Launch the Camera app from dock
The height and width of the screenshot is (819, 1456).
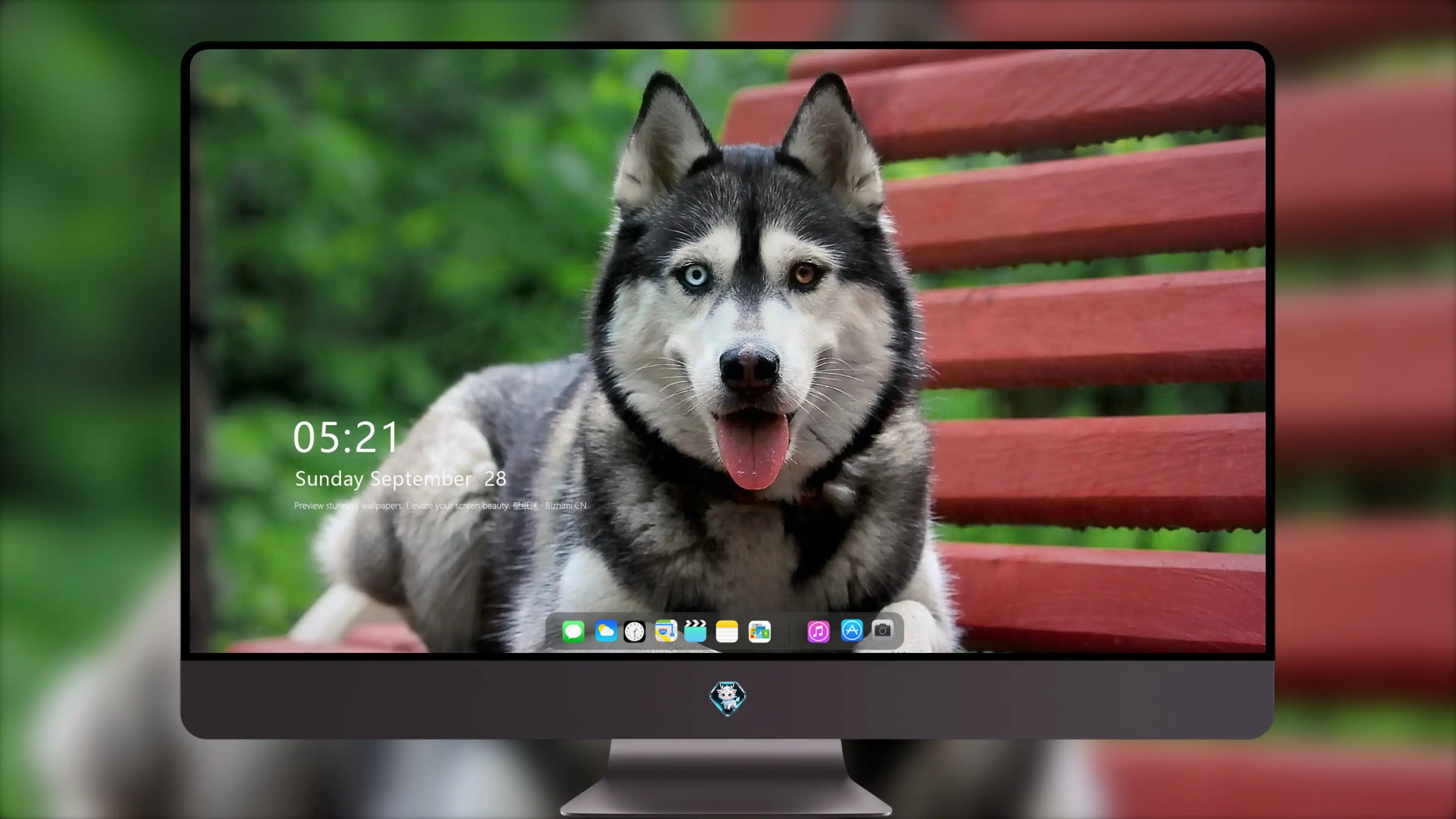click(882, 630)
